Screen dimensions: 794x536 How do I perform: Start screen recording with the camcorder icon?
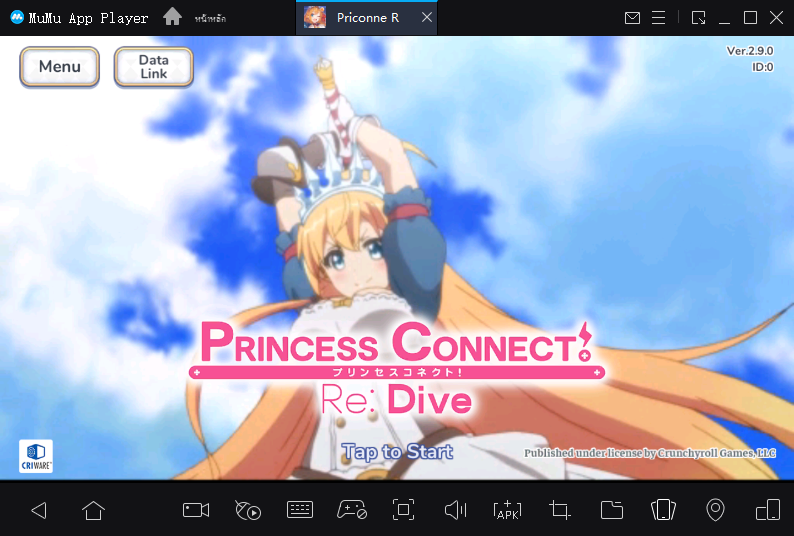click(196, 511)
